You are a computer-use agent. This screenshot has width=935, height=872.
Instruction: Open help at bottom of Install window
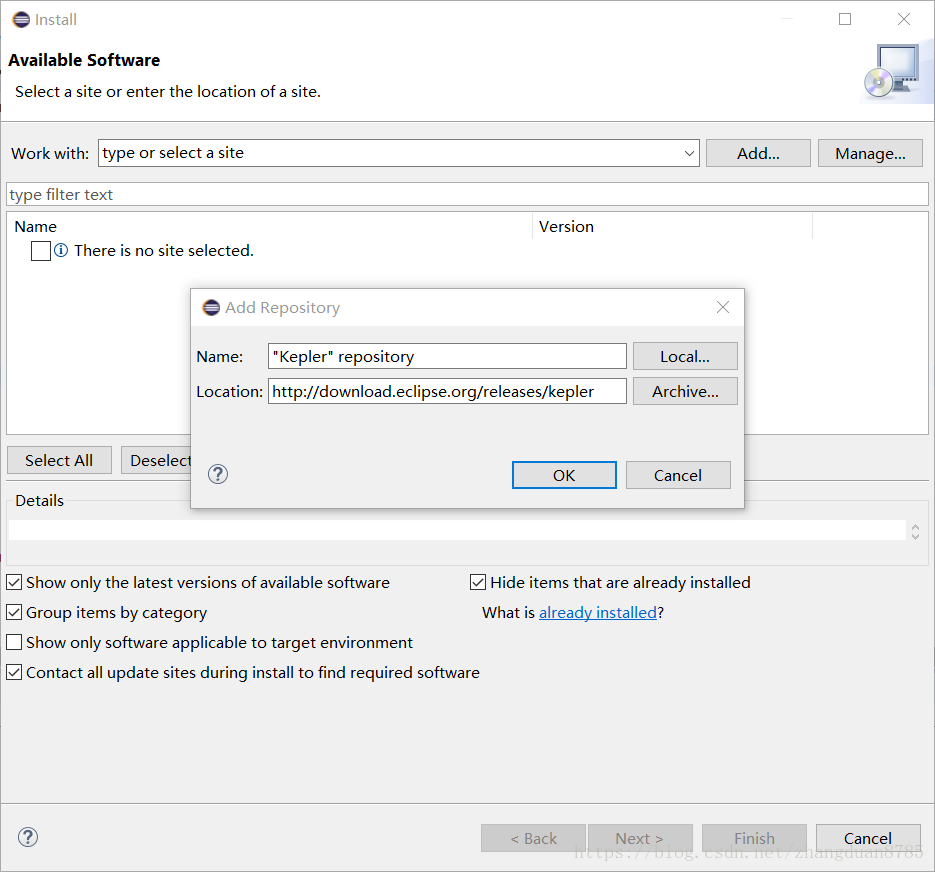pos(28,837)
